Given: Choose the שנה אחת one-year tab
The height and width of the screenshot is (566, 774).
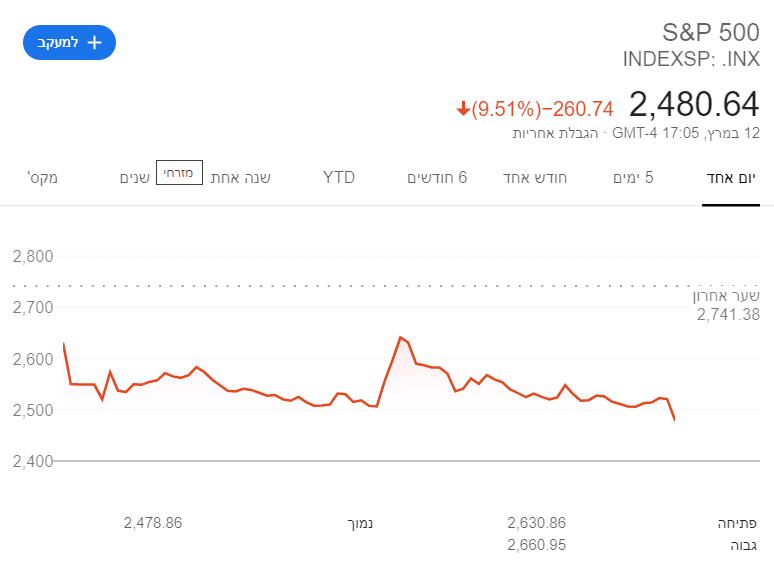Looking at the screenshot, I should [240, 178].
